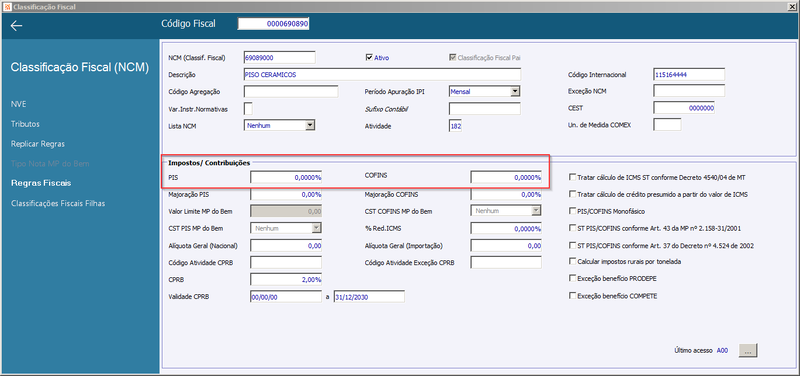This screenshot has height=376, width=800.
Task: Click the Exceção NCM field
Action: tap(689, 91)
